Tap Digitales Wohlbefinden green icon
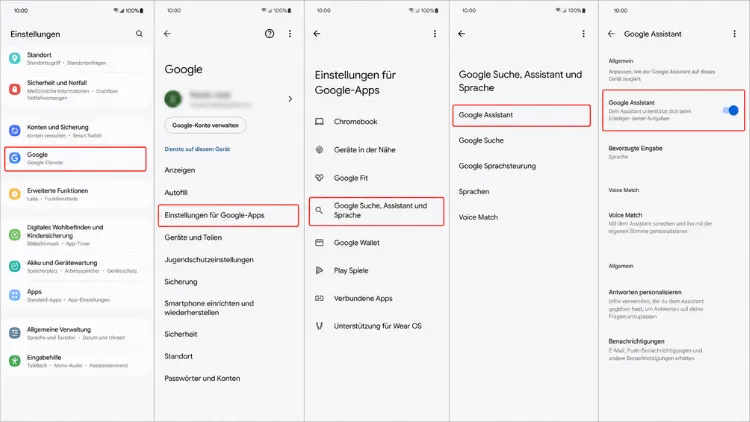750x422 pixels. click(15, 234)
